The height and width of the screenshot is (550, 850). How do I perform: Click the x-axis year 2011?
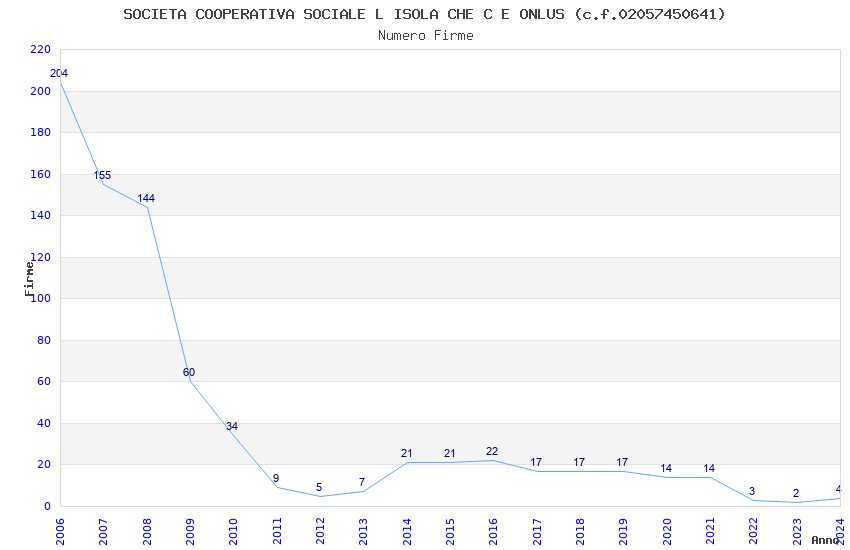(x=276, y=532)
